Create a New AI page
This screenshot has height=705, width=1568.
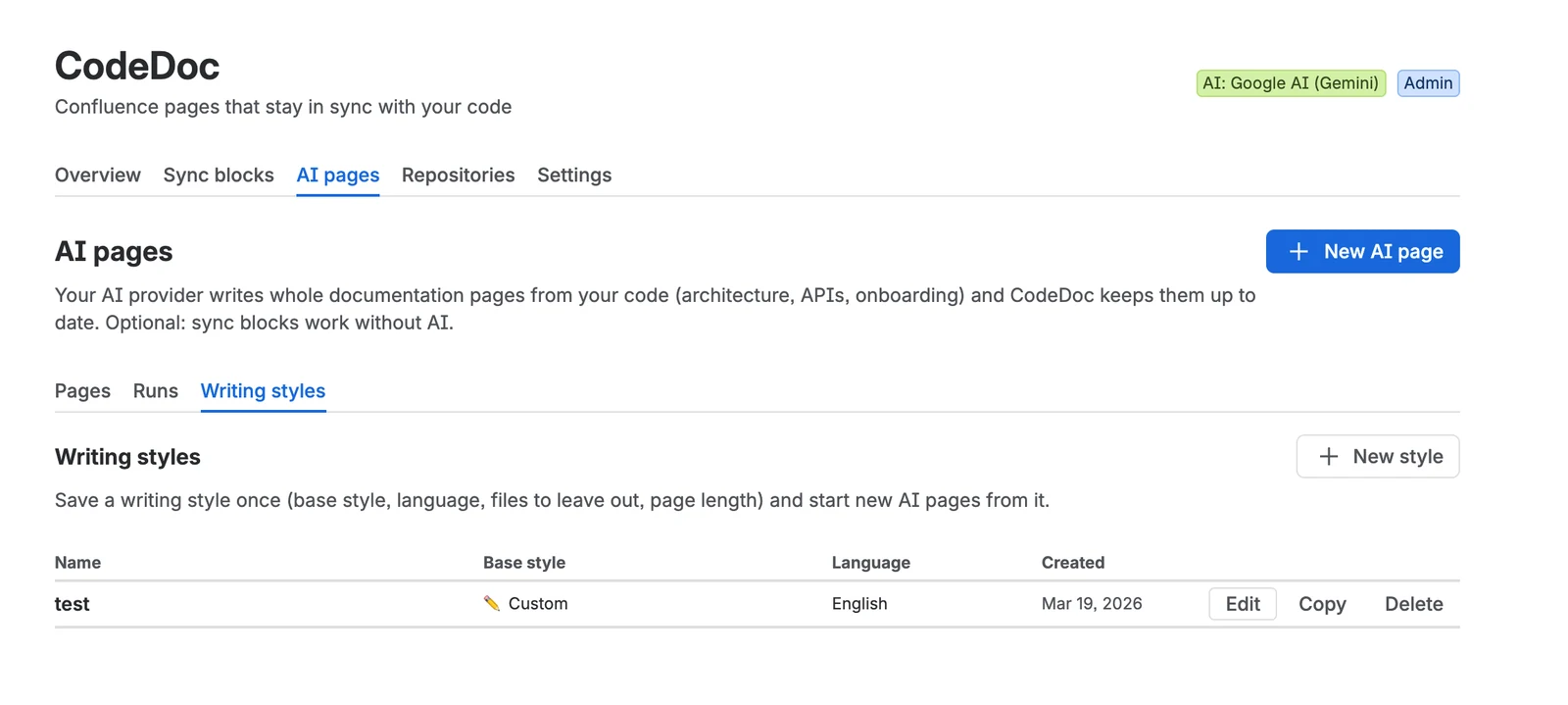1362,252
